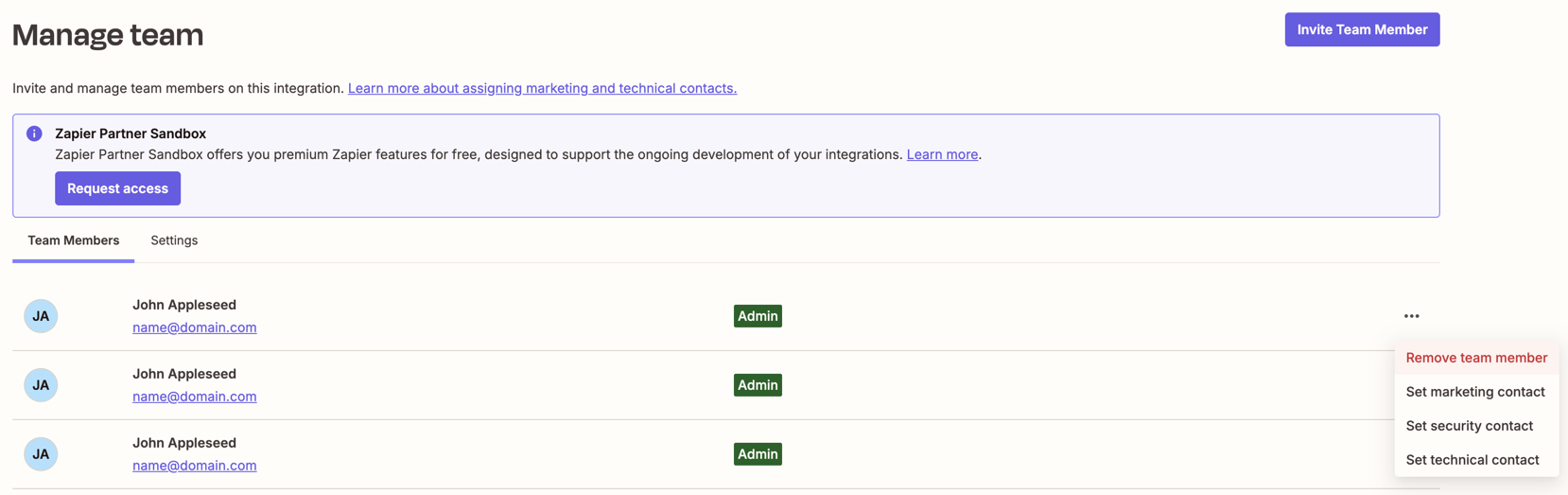Choose Set security contact
This screenshot has width=1568, height=495.
(x=1469, y=426)
